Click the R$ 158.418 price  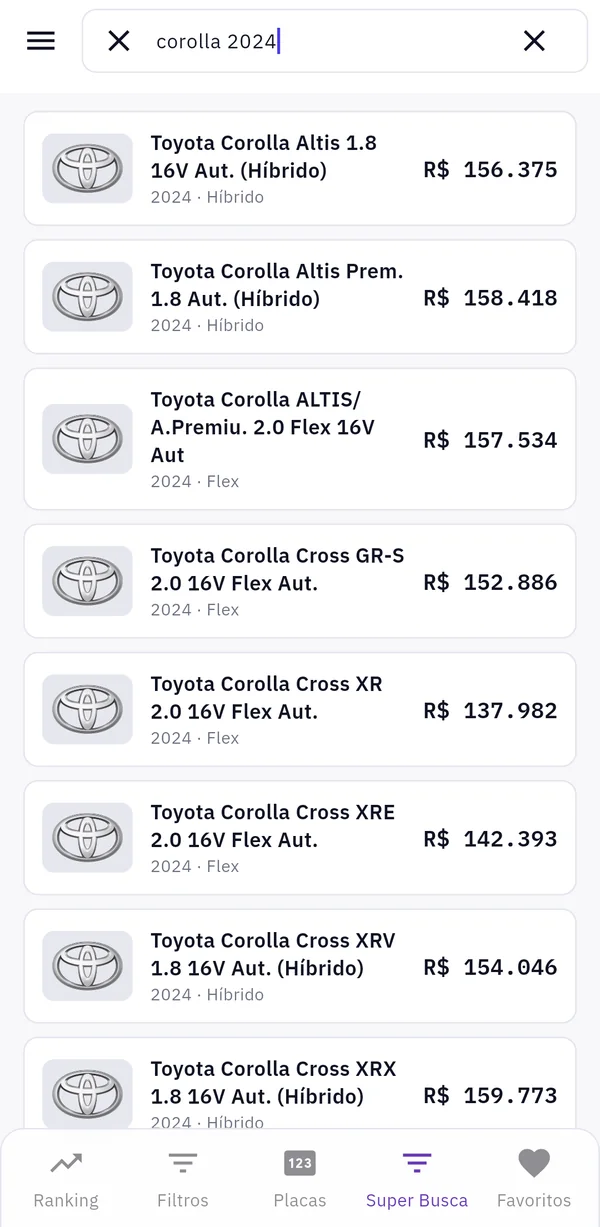tap(490, 298)
